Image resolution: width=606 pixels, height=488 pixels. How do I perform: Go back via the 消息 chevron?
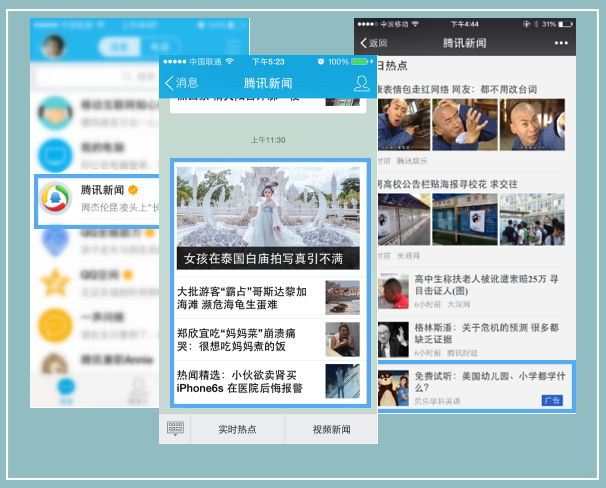tap(181, 83)
